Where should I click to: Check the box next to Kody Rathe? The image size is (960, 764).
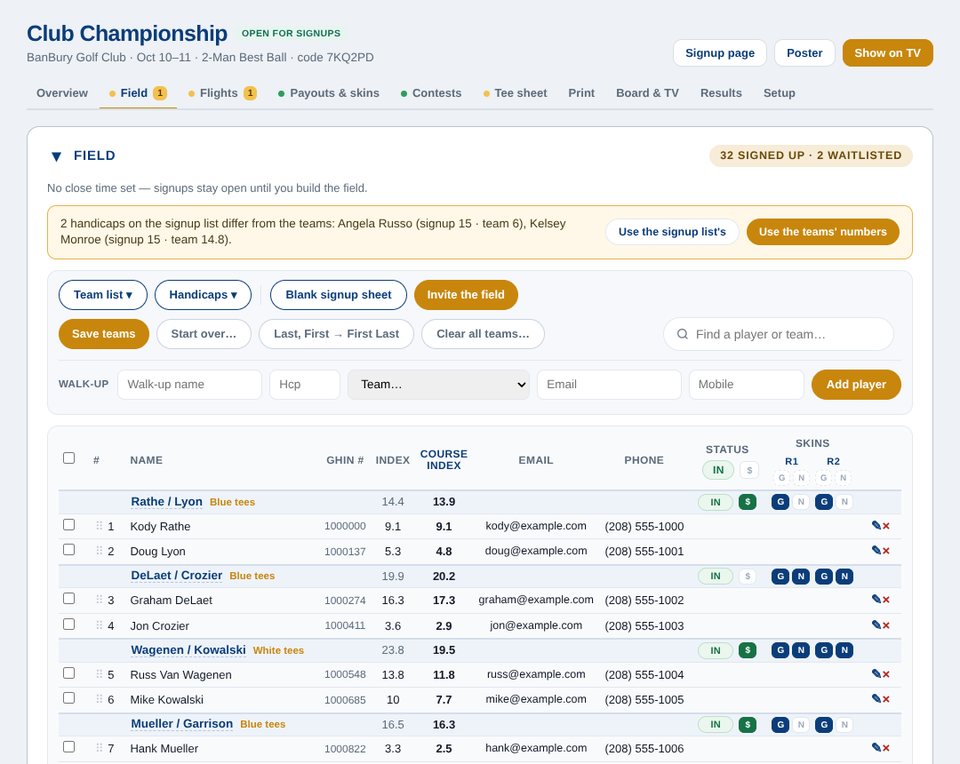(x=69, y=525)
